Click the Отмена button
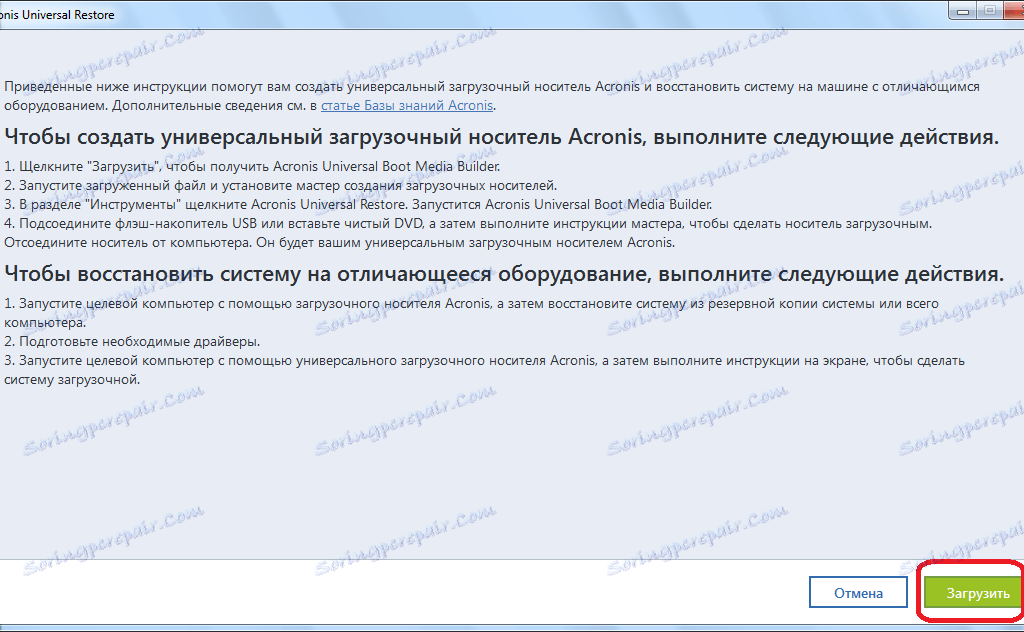This screenshot has height=632, width=1024. tap(858, 593)
